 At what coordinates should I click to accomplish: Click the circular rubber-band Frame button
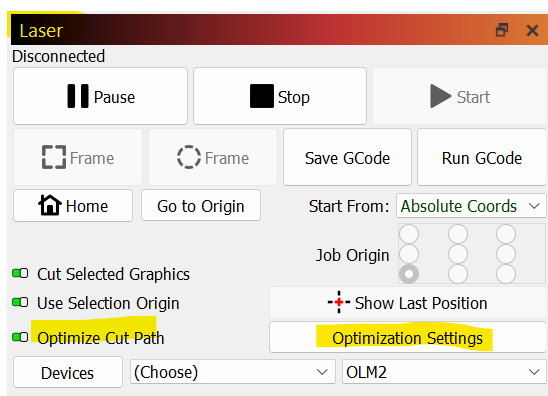tap(213, 157)
